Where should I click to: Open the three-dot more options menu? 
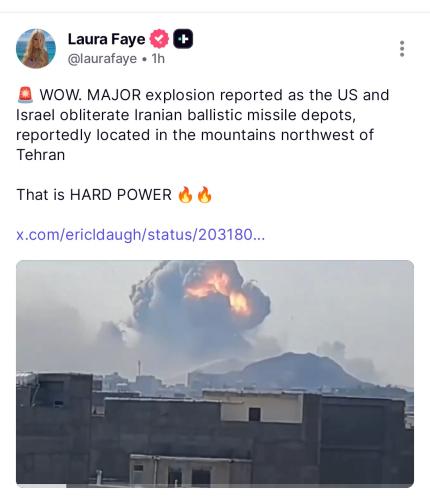(x=402, y=49)
